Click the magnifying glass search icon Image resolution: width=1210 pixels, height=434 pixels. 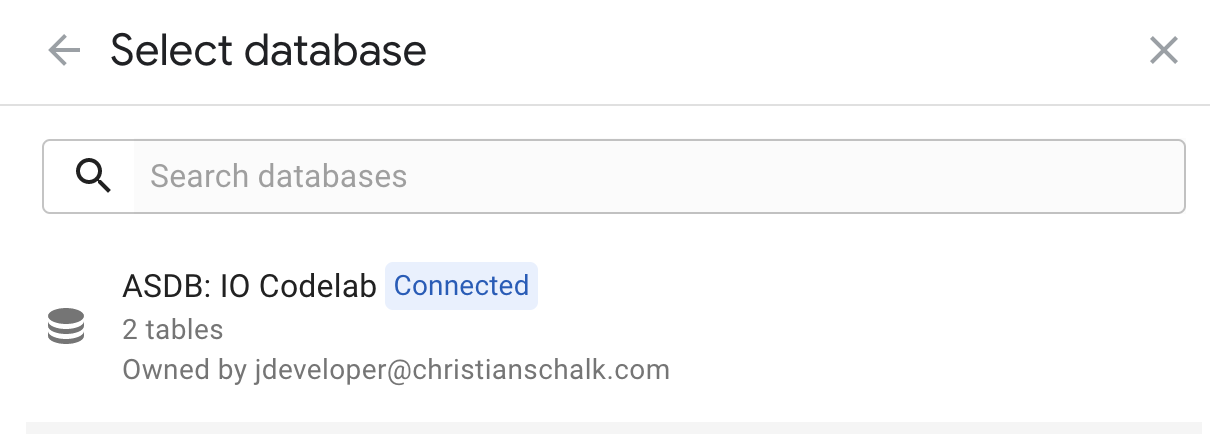pos(93,176)
